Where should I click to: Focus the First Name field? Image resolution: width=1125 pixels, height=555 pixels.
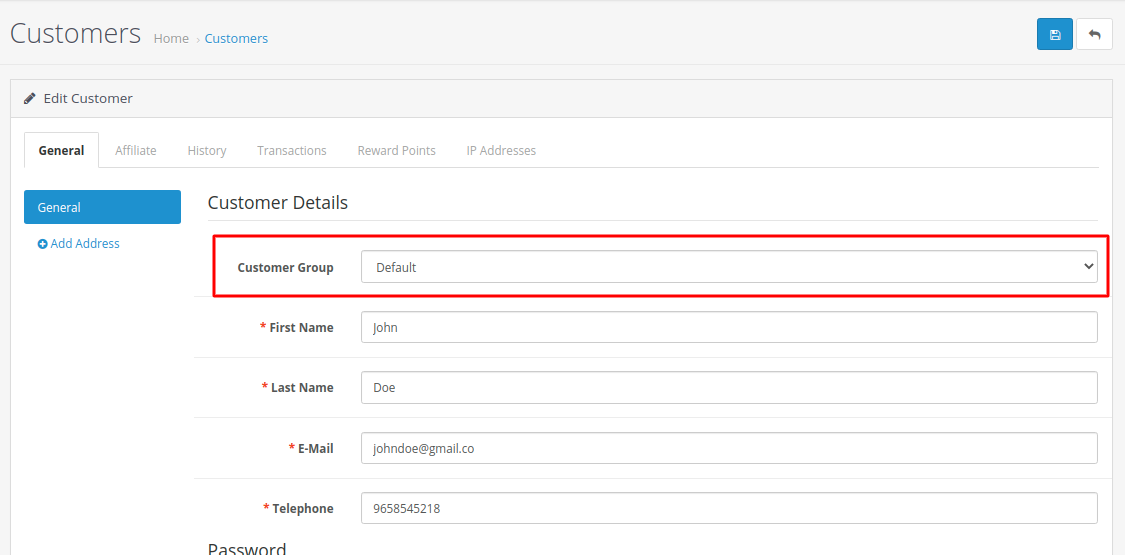pos(729,327)
